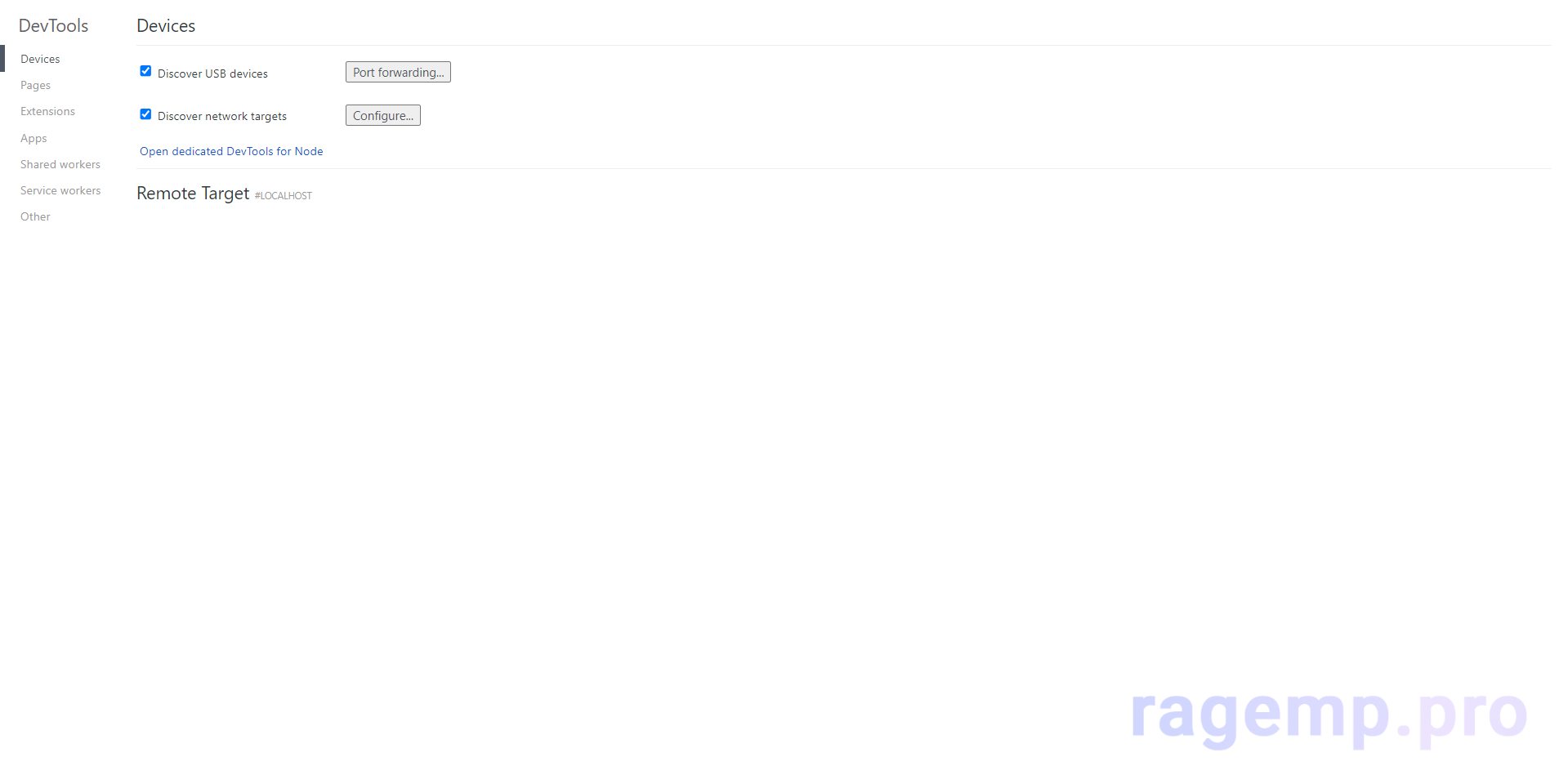
Task: Click the Remote Target heading
Action: point(193,193)
